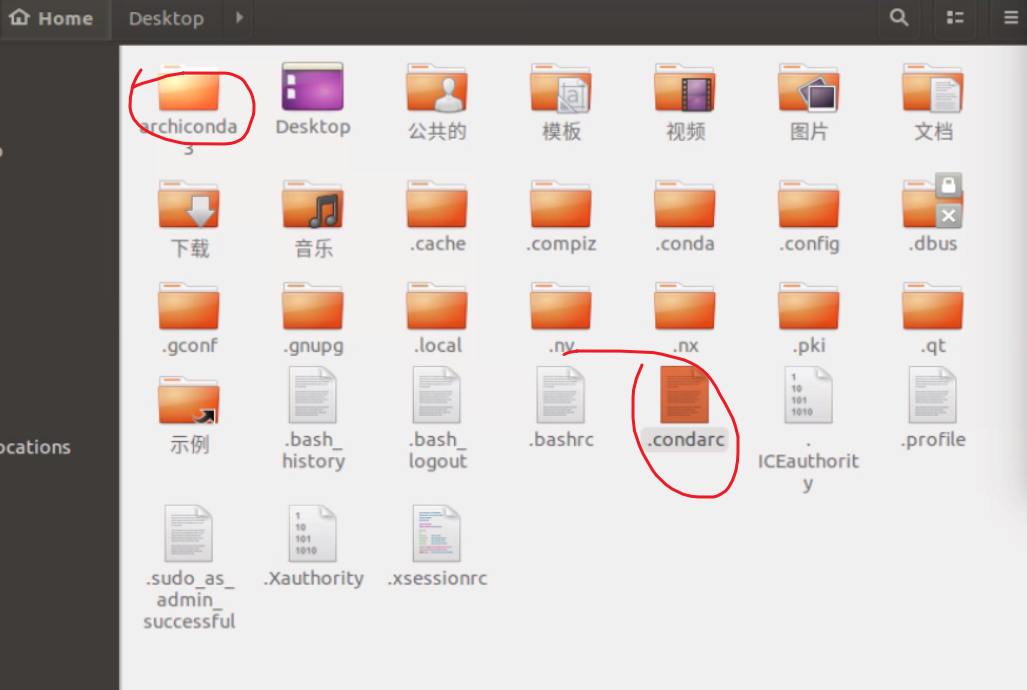The height and width of the screenshot is (690, 1027).
Task: Select the .qt folder
Action: [x=933, y=306]
